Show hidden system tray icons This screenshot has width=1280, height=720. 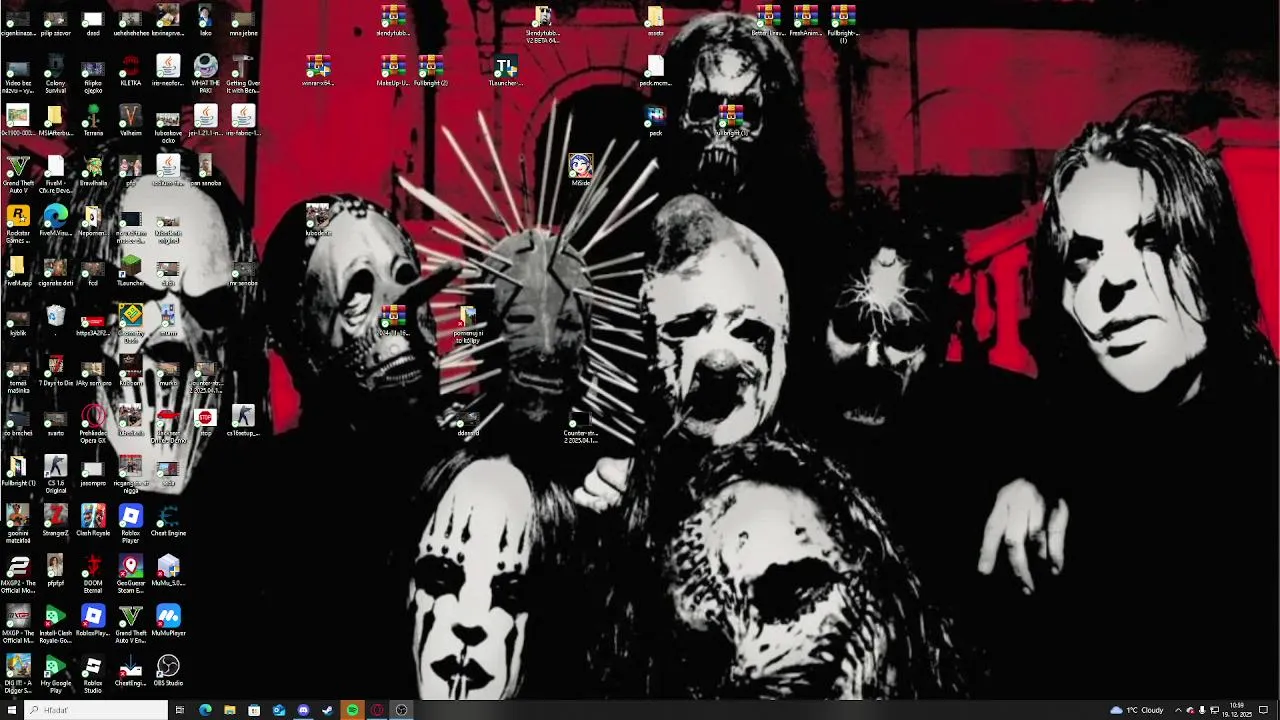tap(1177, 710)
